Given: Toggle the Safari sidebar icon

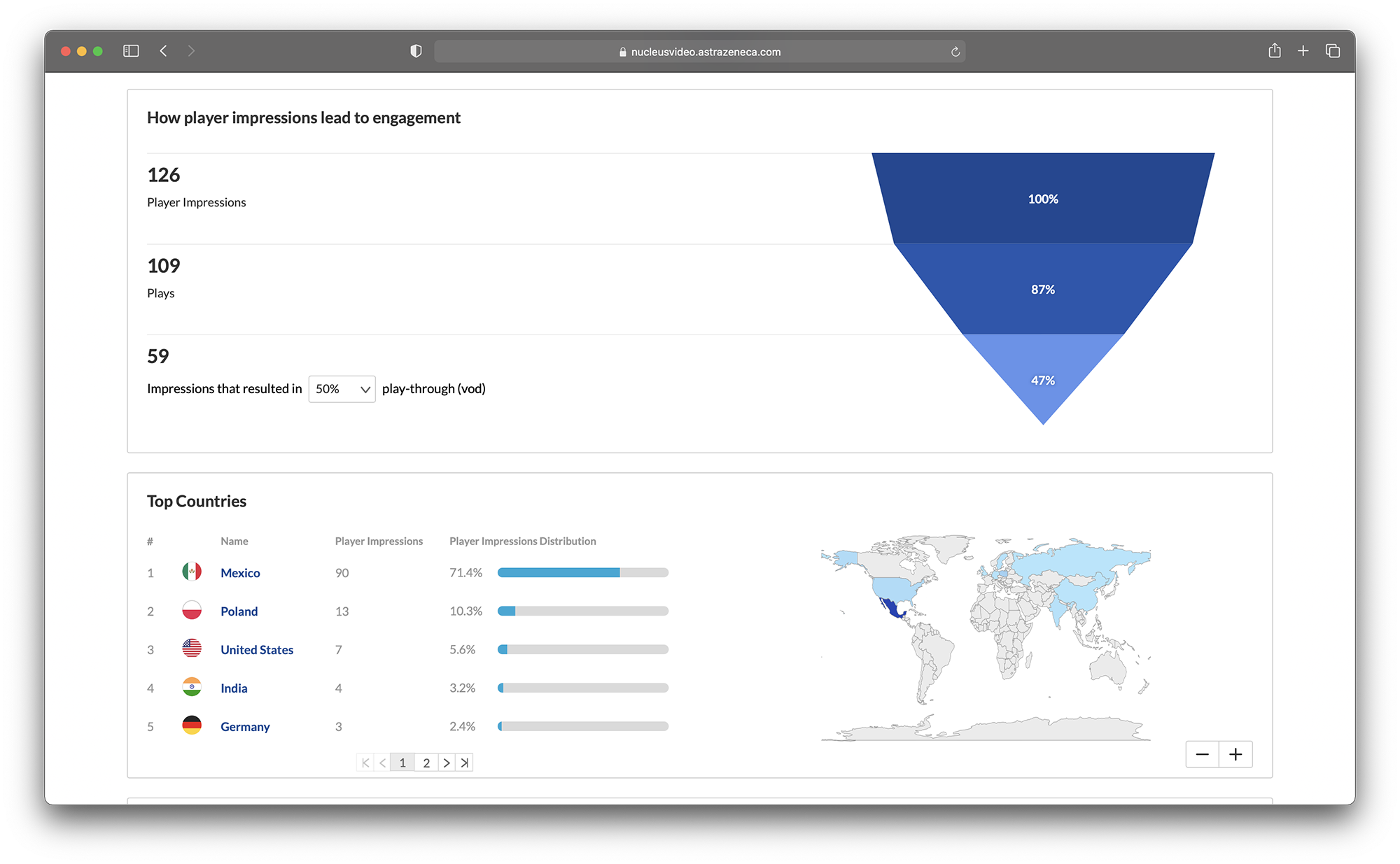Looking at the screenshot, I should tap(131, 51).
